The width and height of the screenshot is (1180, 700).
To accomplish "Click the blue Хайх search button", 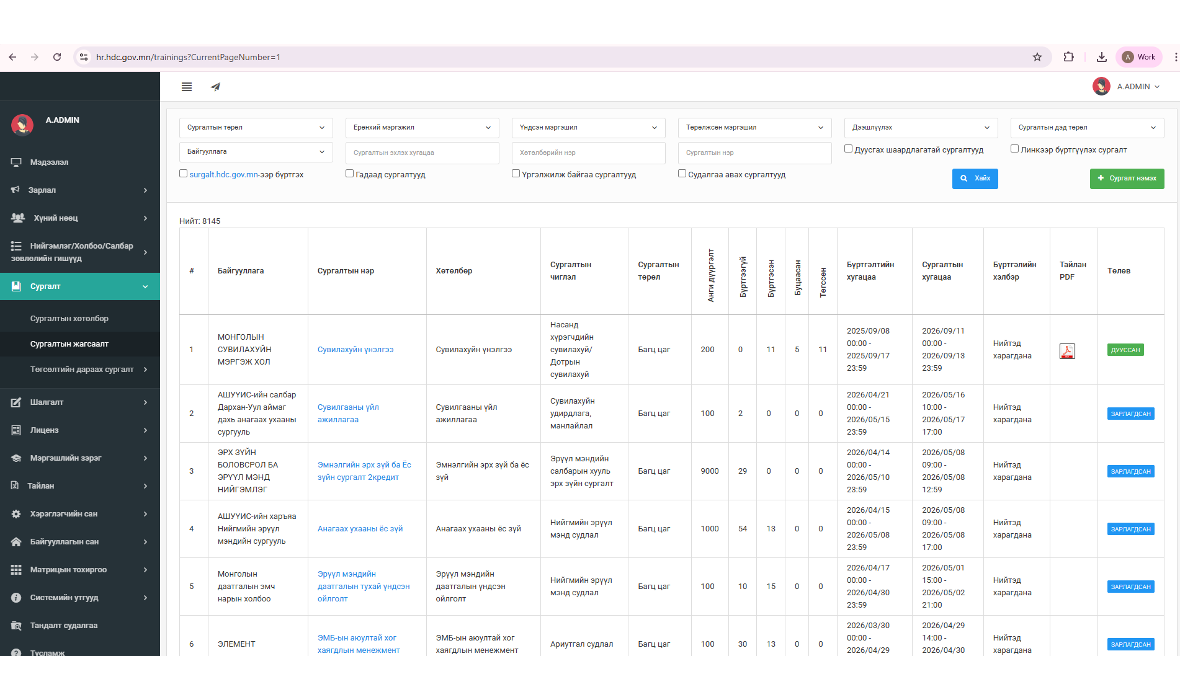I will pyautogui.click(x=975, y=178).
